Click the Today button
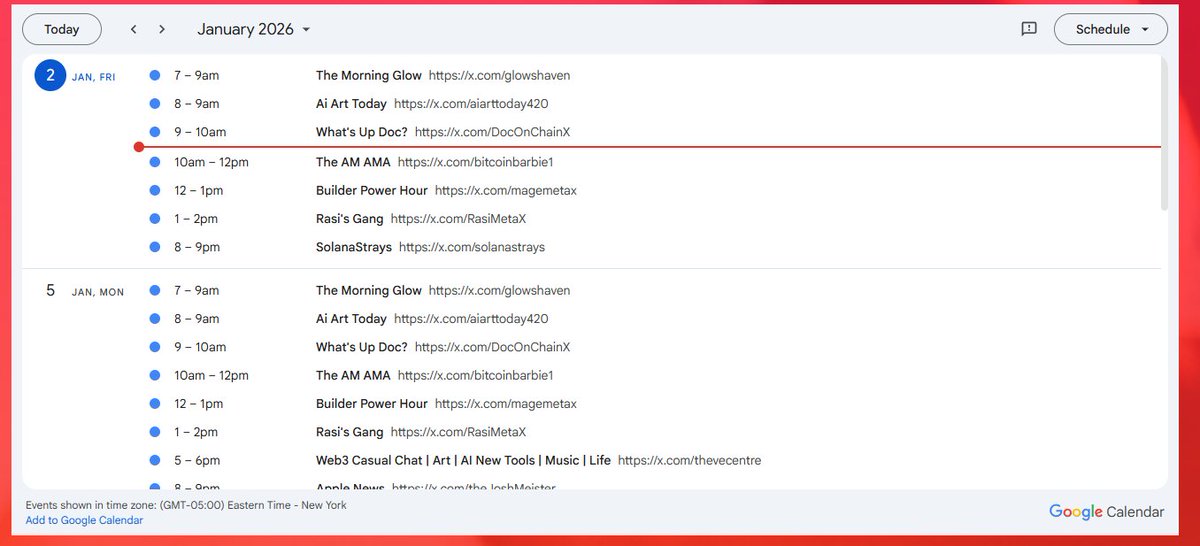Viewport: 1200px width, 546px height. coord(62,29)
